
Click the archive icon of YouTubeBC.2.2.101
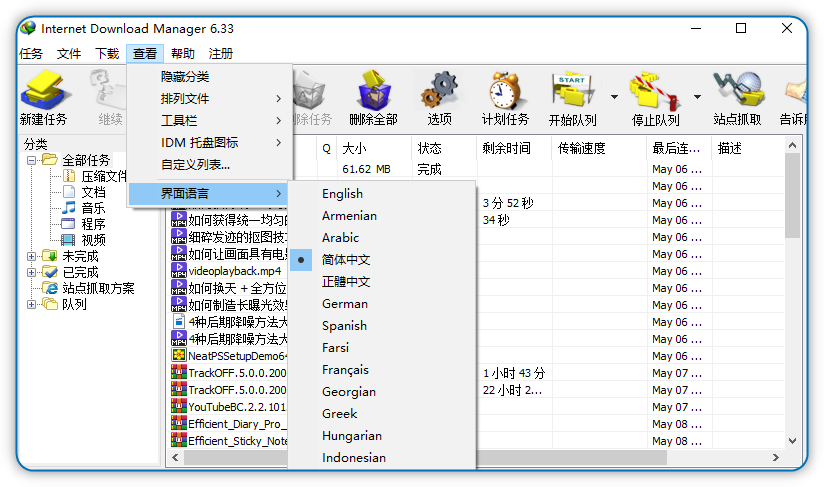pyautogui.click(x=179, y=407)
